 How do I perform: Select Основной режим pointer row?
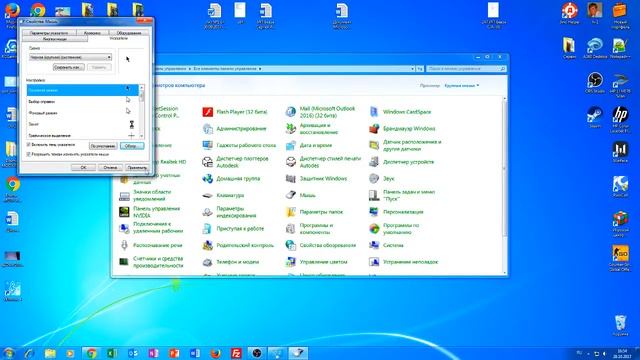coord(82,90)
